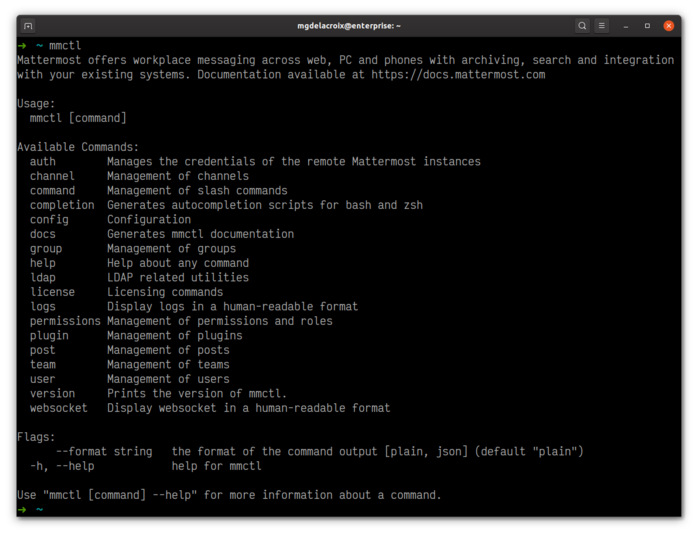Click the 'Flags:' heading

(x=36, y=437)
